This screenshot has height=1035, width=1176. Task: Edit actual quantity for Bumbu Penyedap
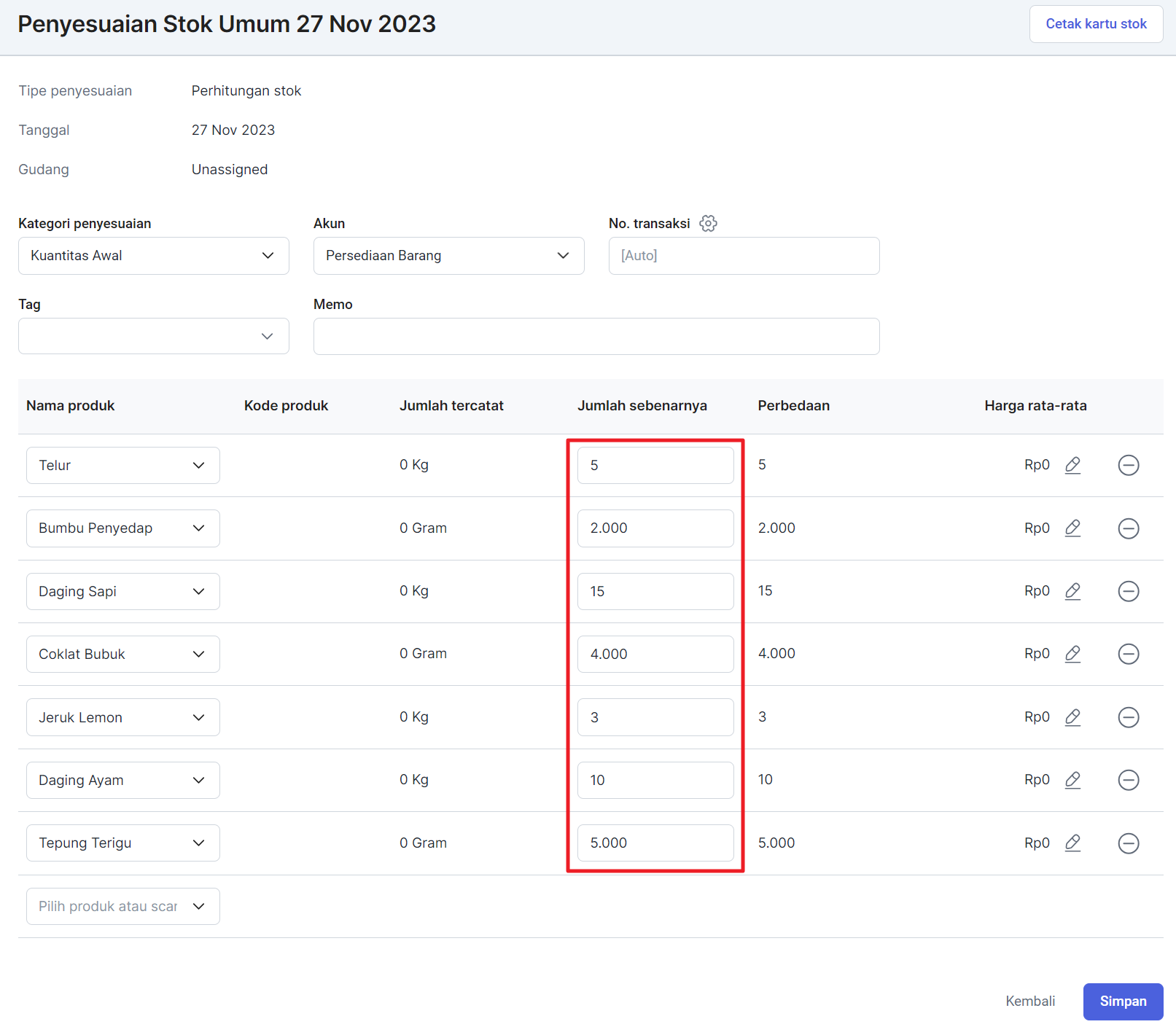point(655,528)
